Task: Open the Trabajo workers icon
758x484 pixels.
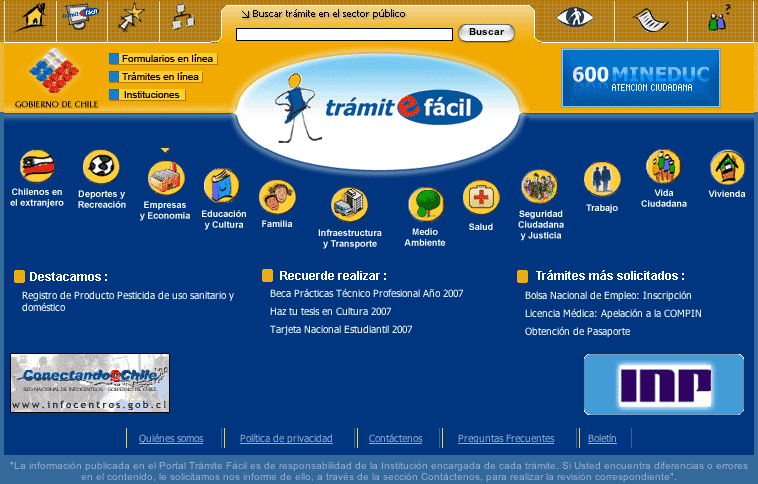Action: coord(602,179)
